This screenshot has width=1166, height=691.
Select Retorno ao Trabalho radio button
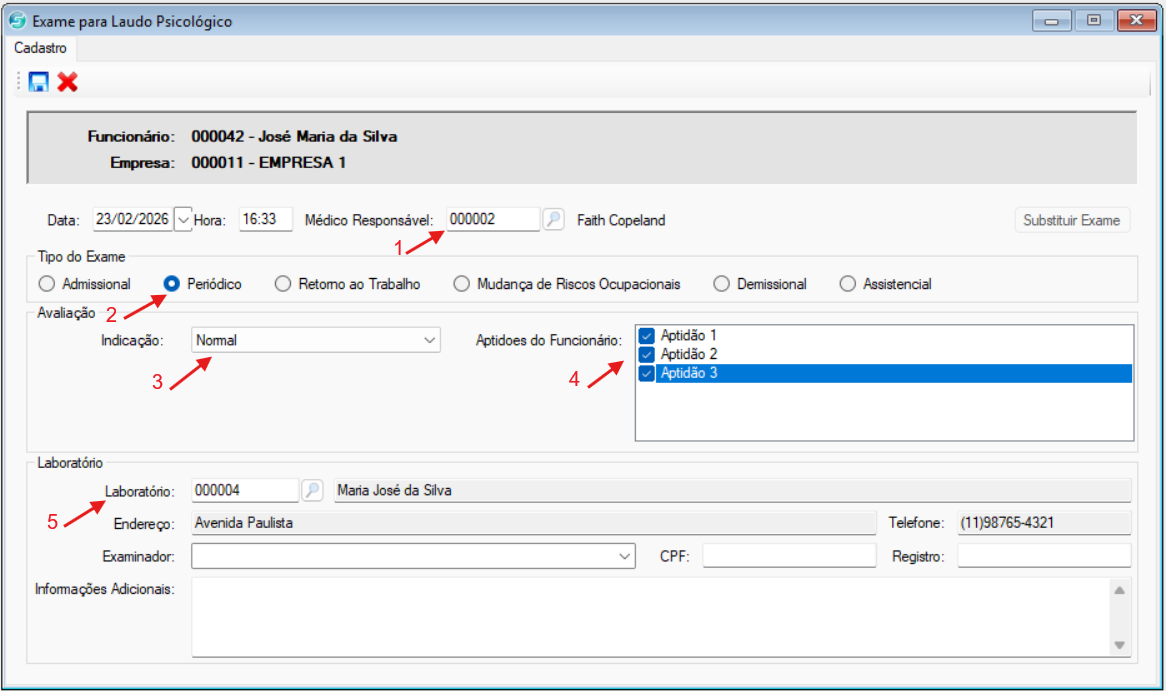click(283, 284)
